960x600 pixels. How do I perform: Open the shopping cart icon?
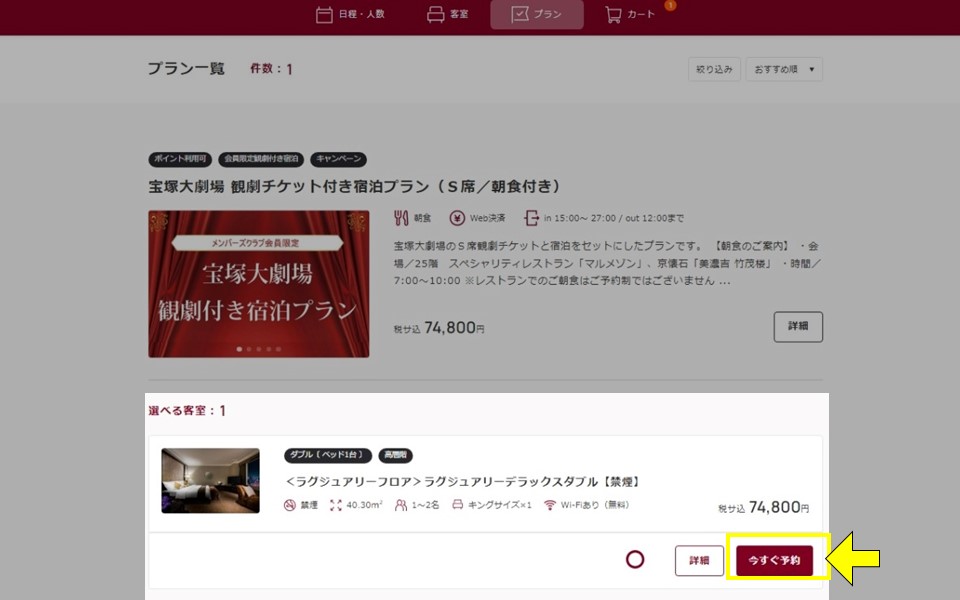click(x=613, y=14)
